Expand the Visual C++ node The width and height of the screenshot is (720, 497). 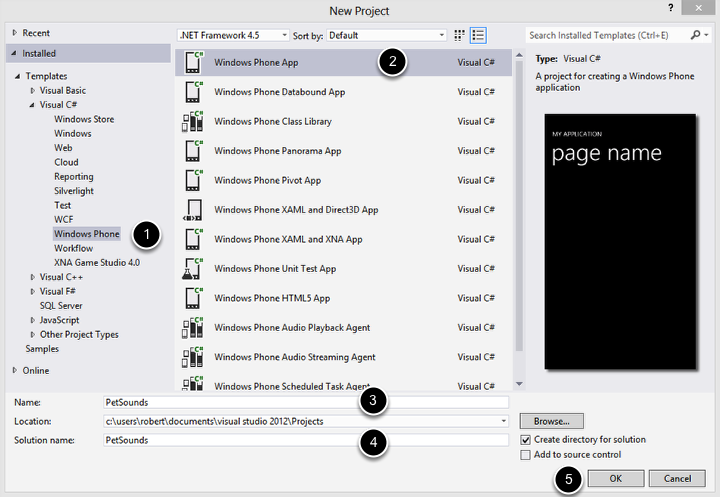tap(32, 277)
